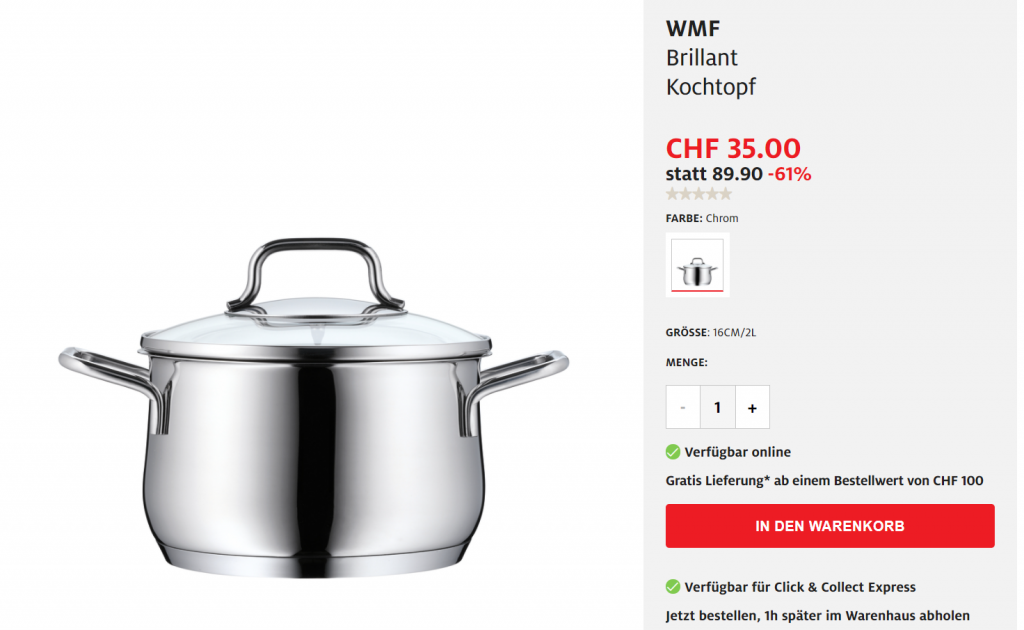
Task: Decrease quantity with the minus button
Action: tap(683, 407)
